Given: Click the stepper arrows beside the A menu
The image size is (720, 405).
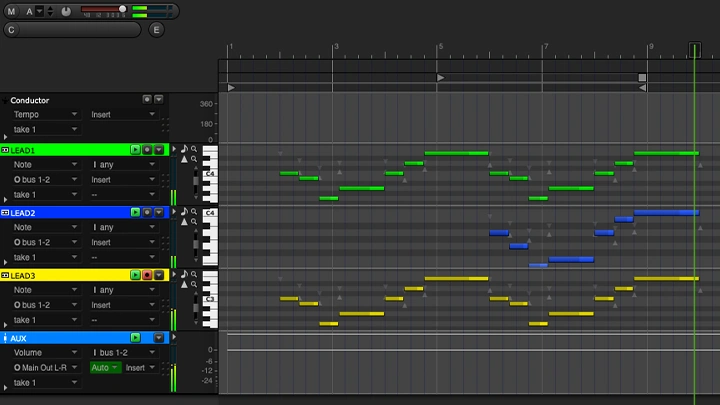Looking at the screenshot, I should point(51,11).
